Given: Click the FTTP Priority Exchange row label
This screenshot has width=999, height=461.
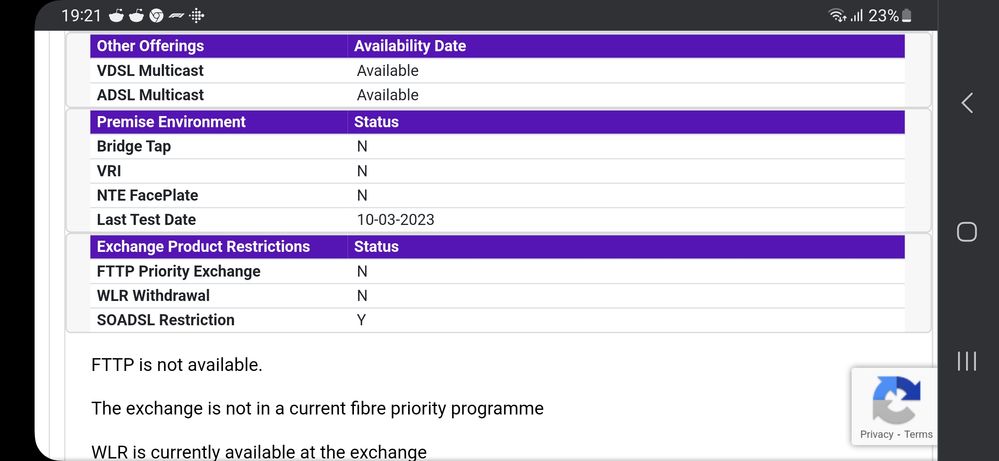Looking at the screenshot, I should click(178, 271).
